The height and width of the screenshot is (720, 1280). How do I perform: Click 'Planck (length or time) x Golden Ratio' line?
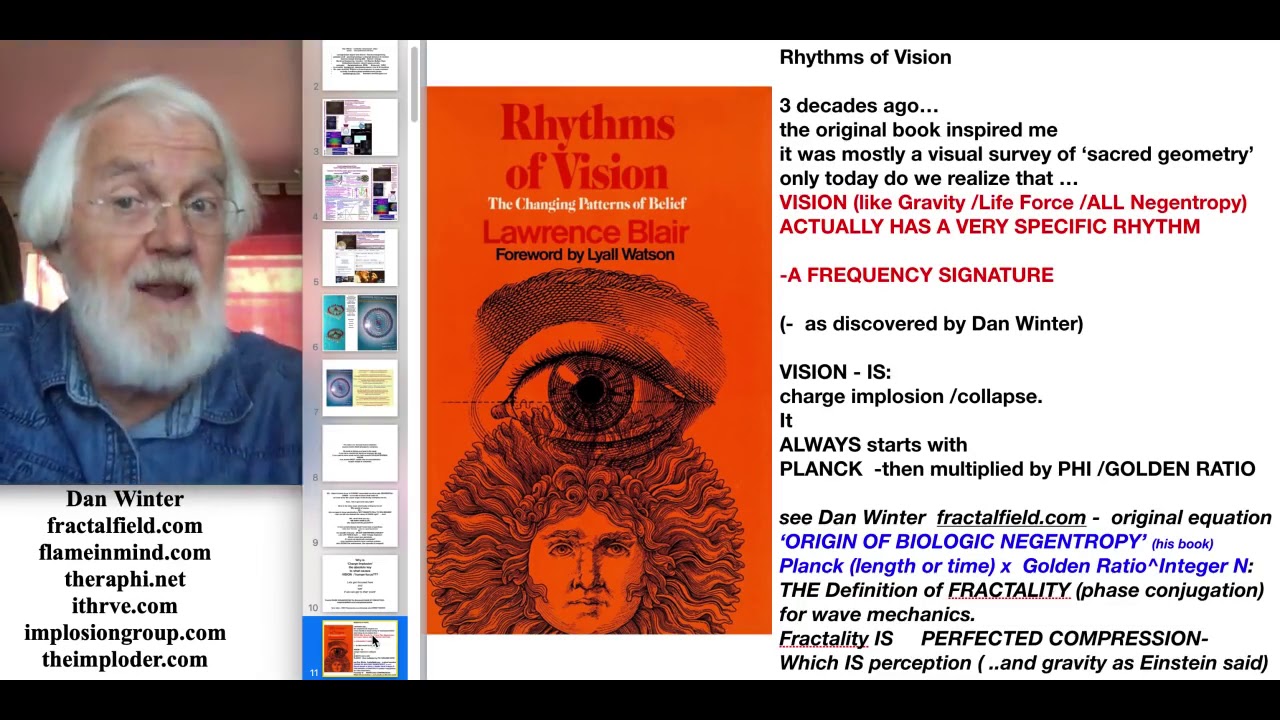1016,566
